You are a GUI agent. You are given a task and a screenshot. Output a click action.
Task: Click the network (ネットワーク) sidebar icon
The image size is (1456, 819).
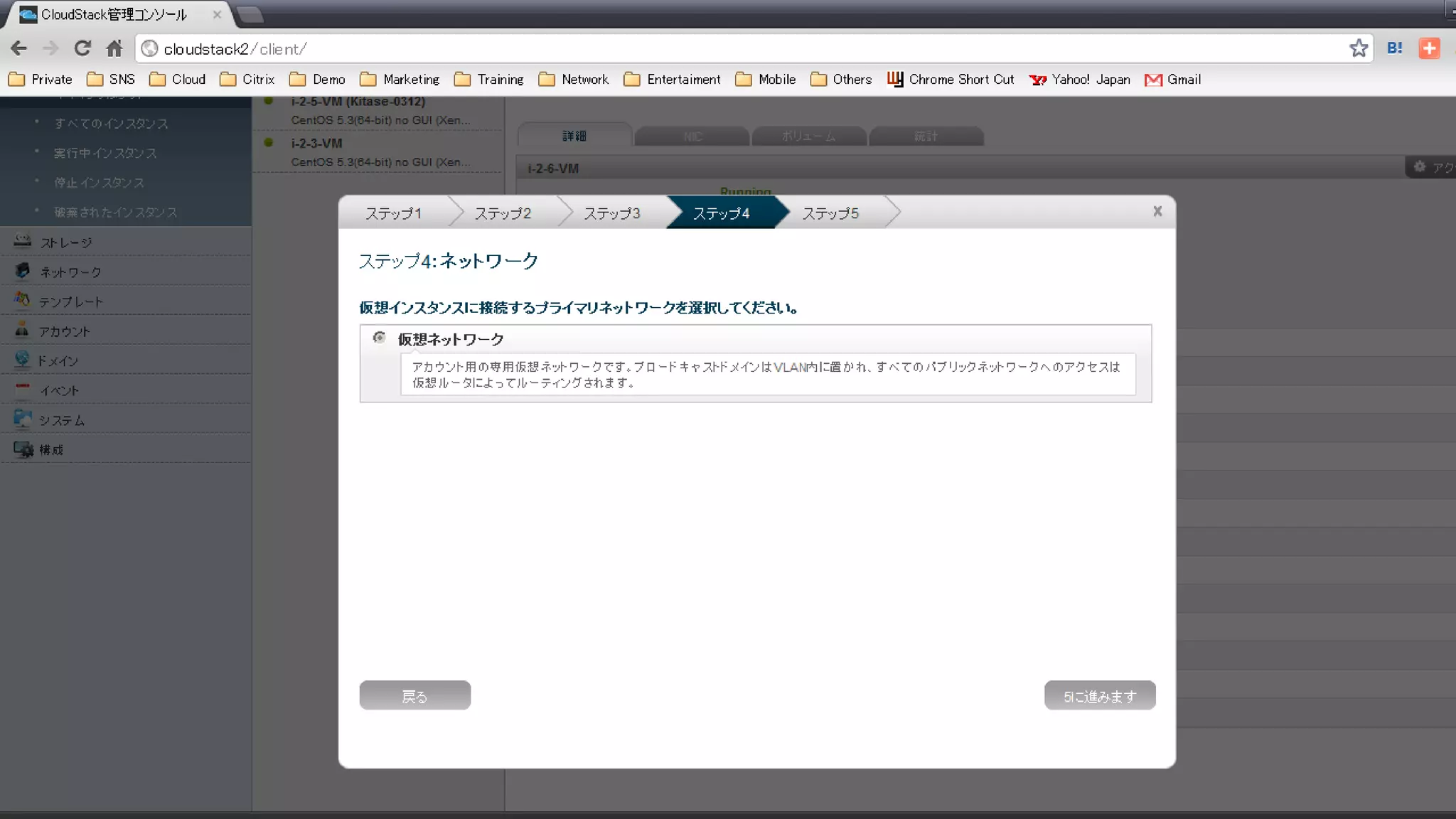point(23,271)
